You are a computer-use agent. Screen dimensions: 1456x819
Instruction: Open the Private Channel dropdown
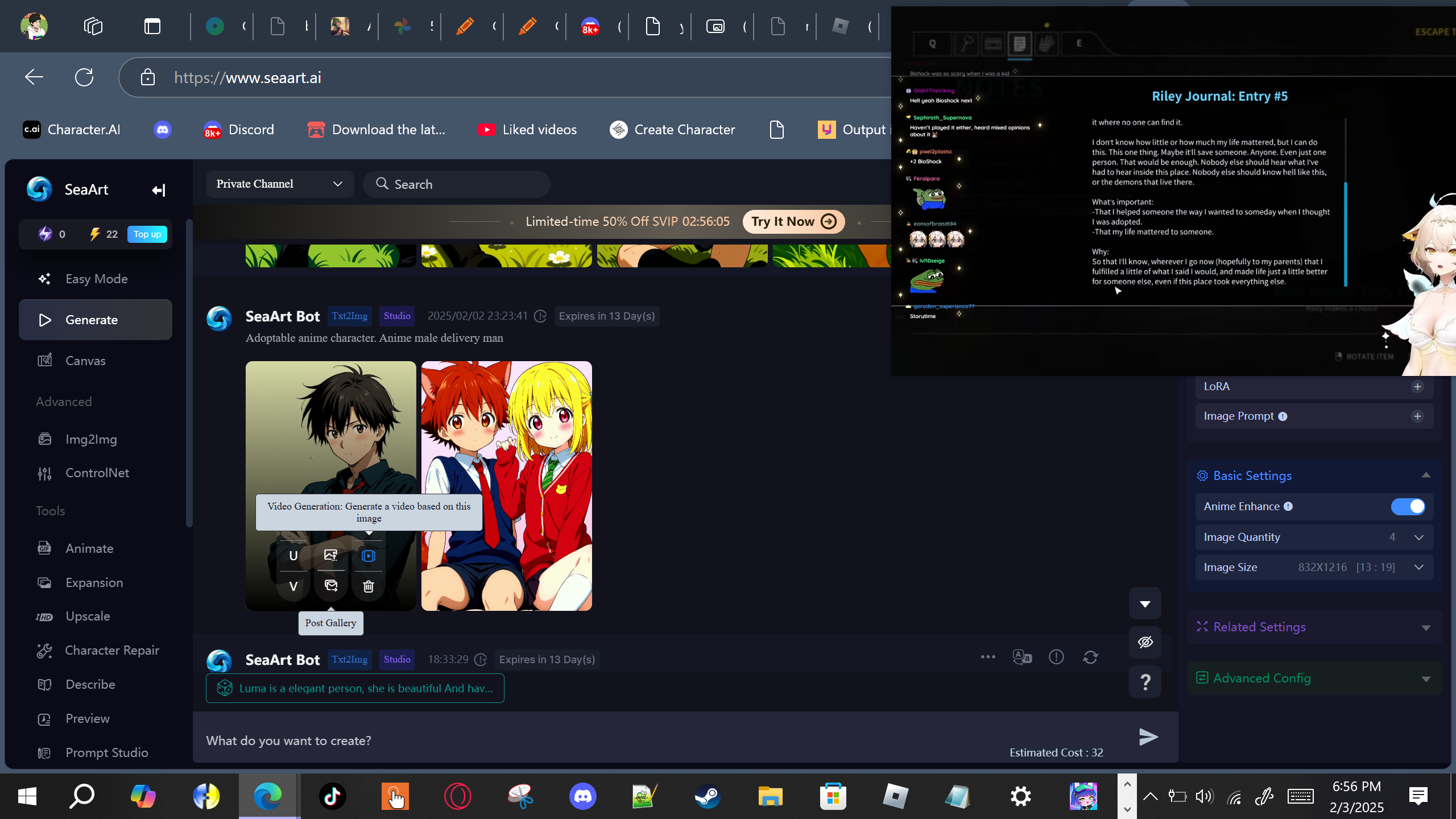[280, 184]
